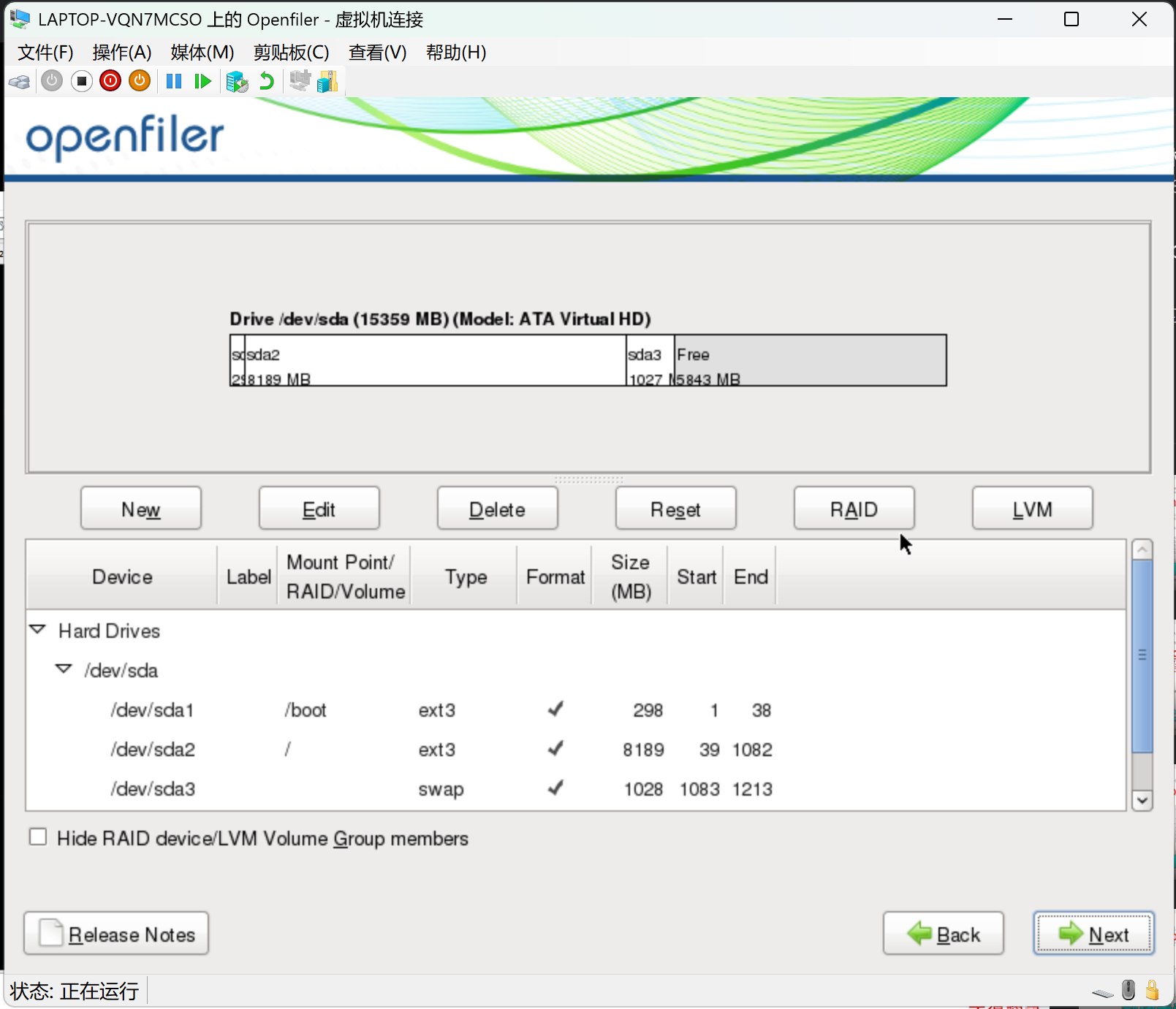Click the 8189 size value
Viewport: 1176px width, 1009px height.
[x=643, y=750]
